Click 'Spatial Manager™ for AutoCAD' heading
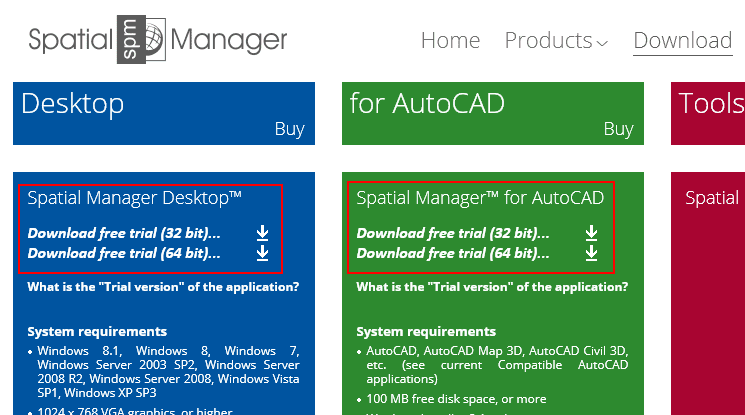The width and height of the screenshot is (745, 415). pyautogui.click(x=480, y=198)
